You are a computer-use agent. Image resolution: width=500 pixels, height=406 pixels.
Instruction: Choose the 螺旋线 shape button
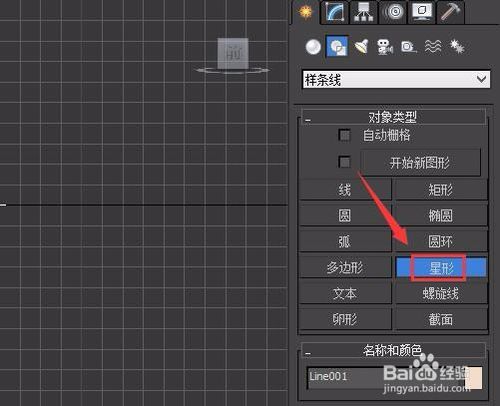point(441,293)
